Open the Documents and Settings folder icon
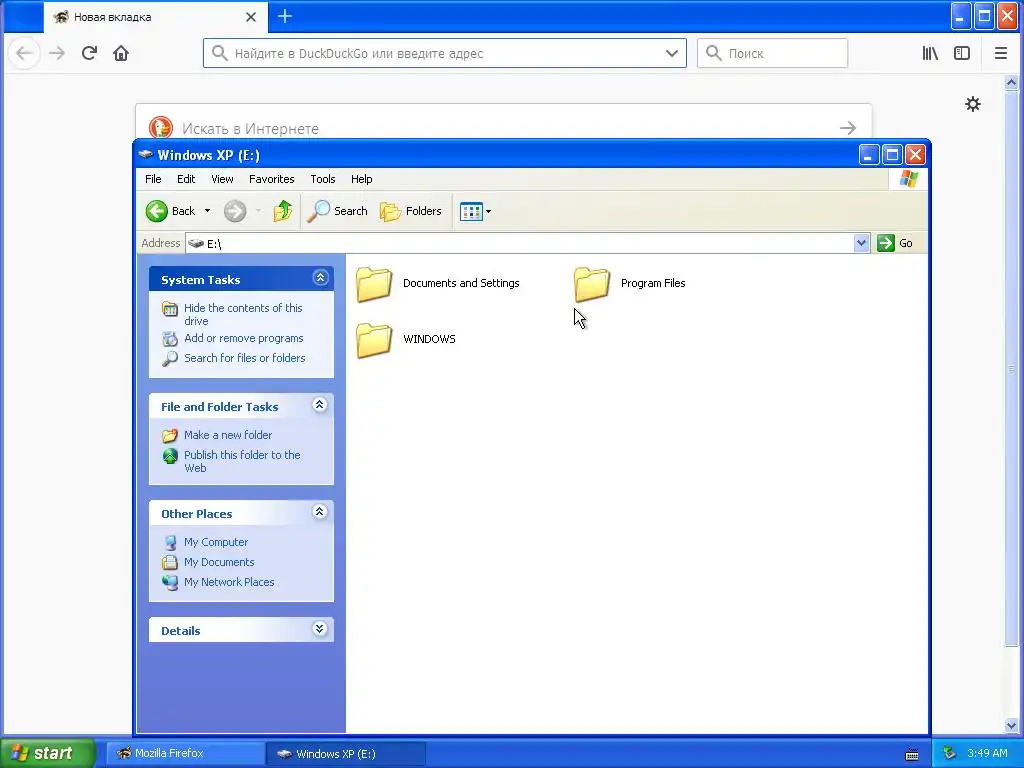 point(374,284)
